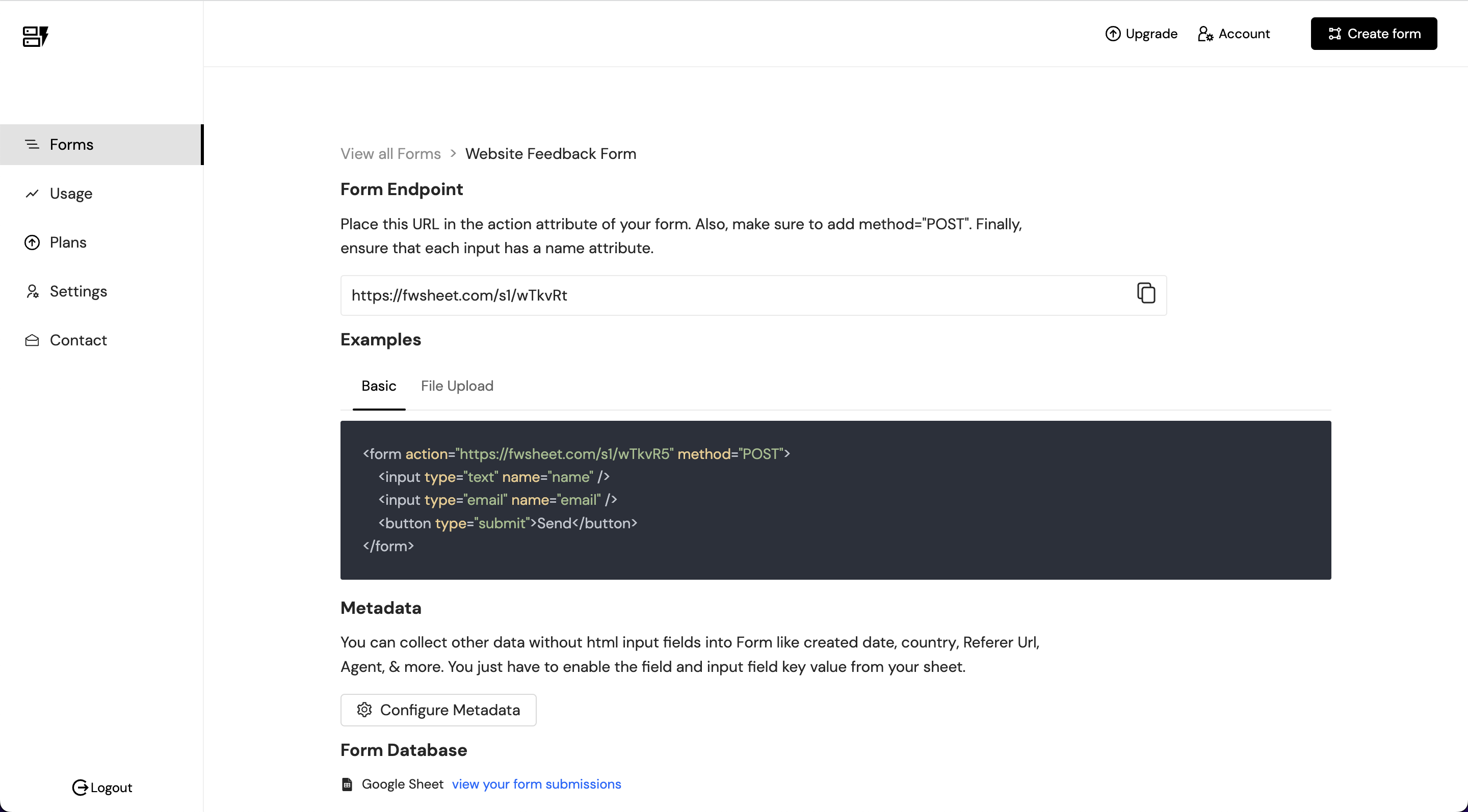Open view your form submissions link
Viewport: 1468px width, 812px height.
tap(535, 784)
